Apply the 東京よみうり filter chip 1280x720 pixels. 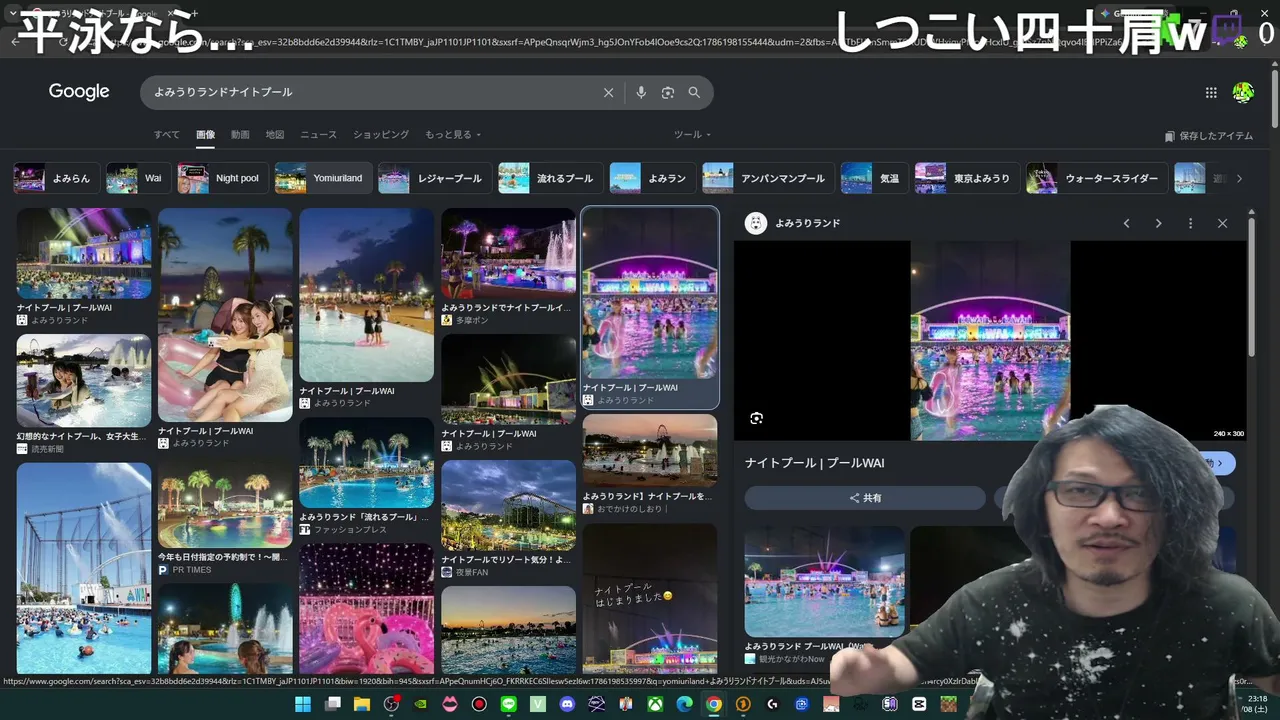point(967,179)
